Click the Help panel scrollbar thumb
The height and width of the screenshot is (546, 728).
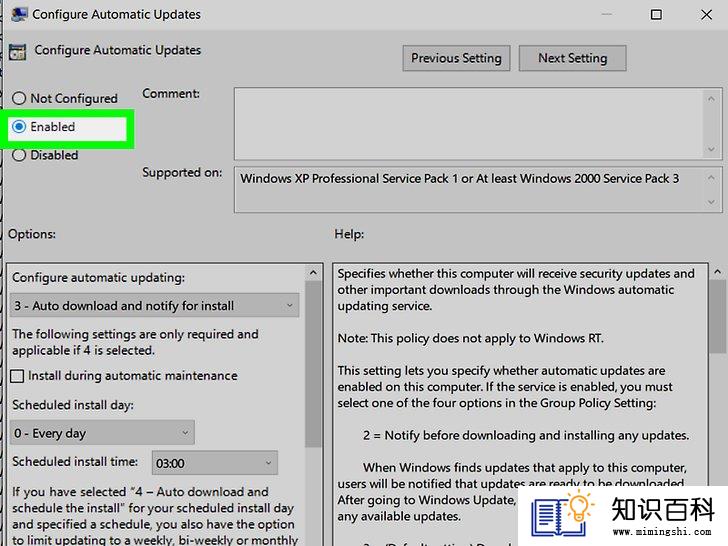718,317
